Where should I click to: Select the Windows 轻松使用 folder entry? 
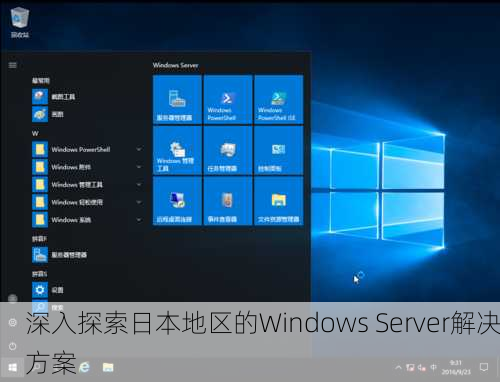[88, 202]
